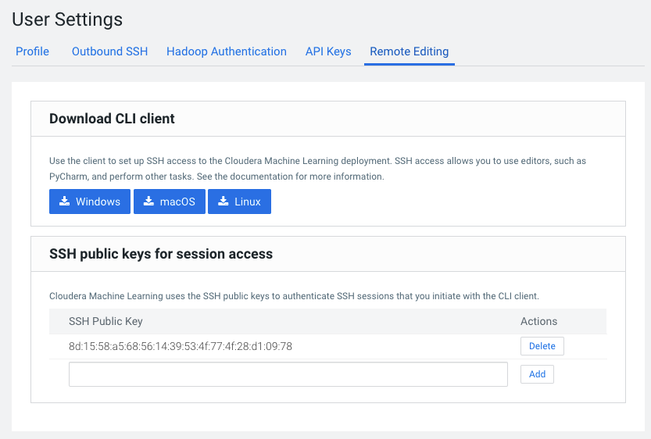Switch to the Outbound SSH tab
The width and height of the screenshot is (651, 439).
pos(110,52)
